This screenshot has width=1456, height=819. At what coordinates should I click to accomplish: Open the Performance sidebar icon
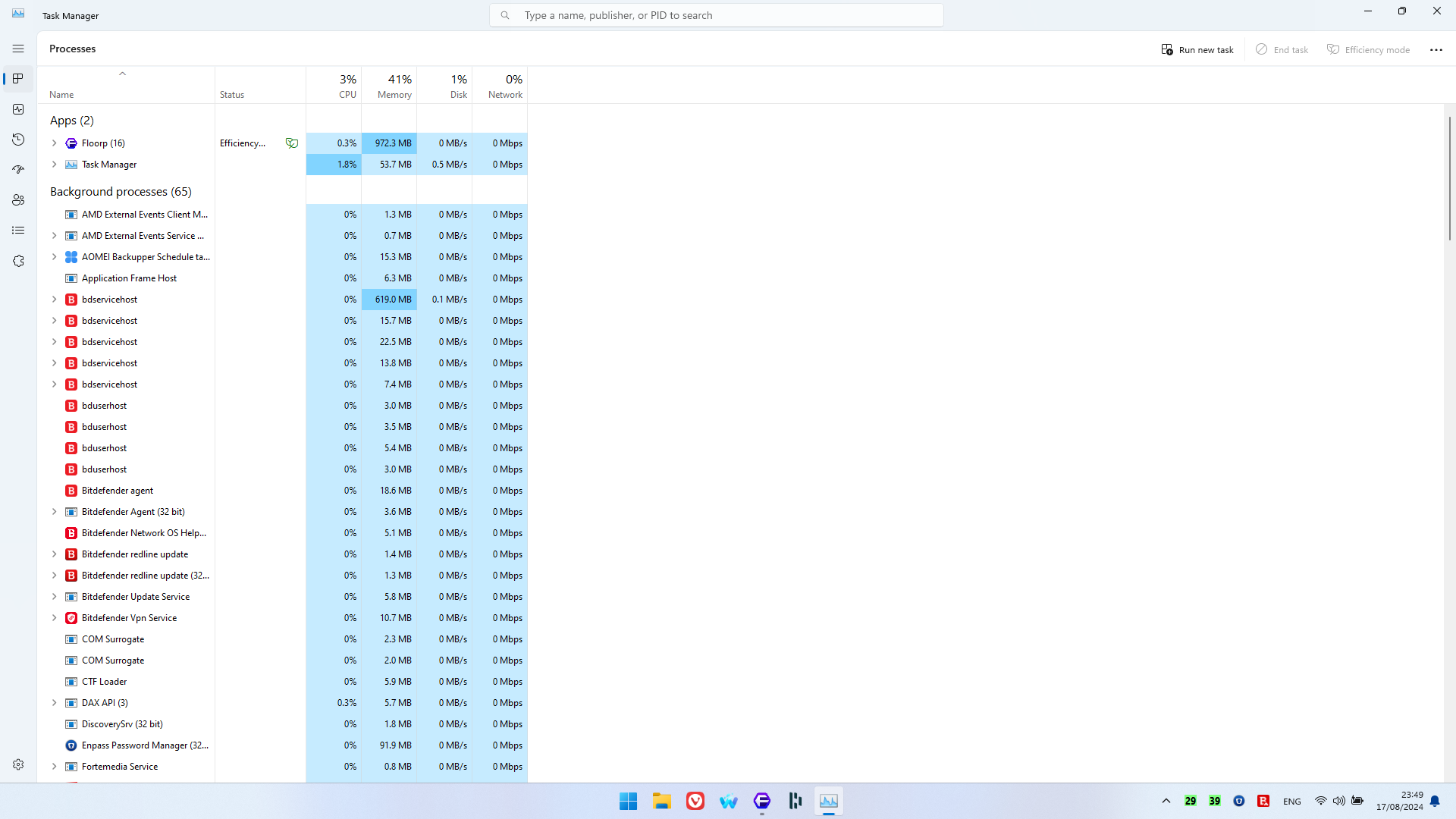(18, 109)
